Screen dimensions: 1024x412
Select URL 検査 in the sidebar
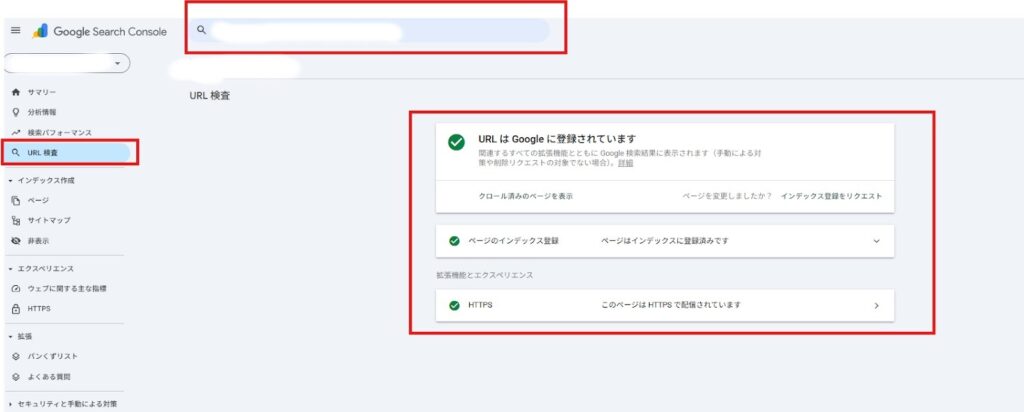(67, 153)
